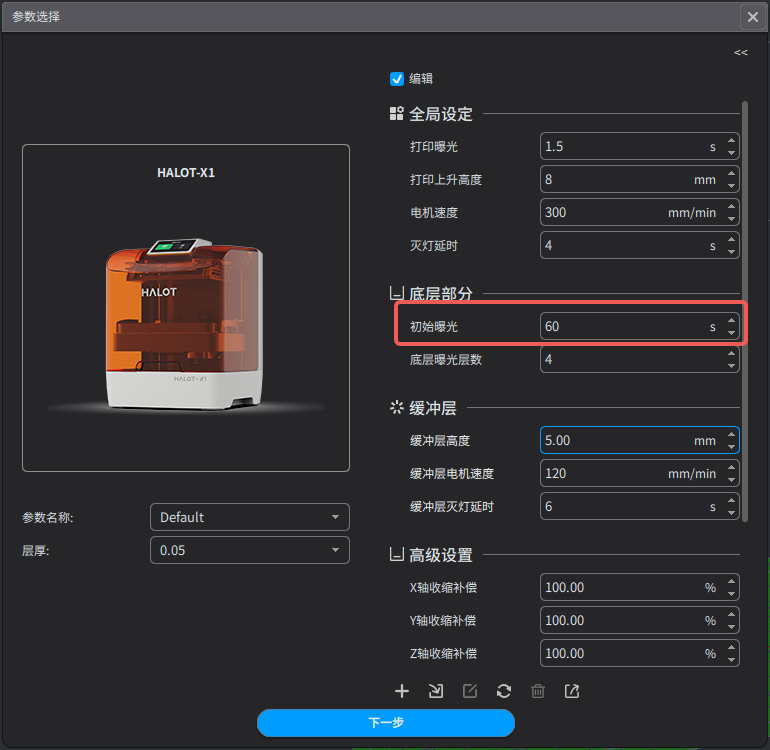Click the 打印曝光 input field
770x750 pixels.
pos(639,146)
